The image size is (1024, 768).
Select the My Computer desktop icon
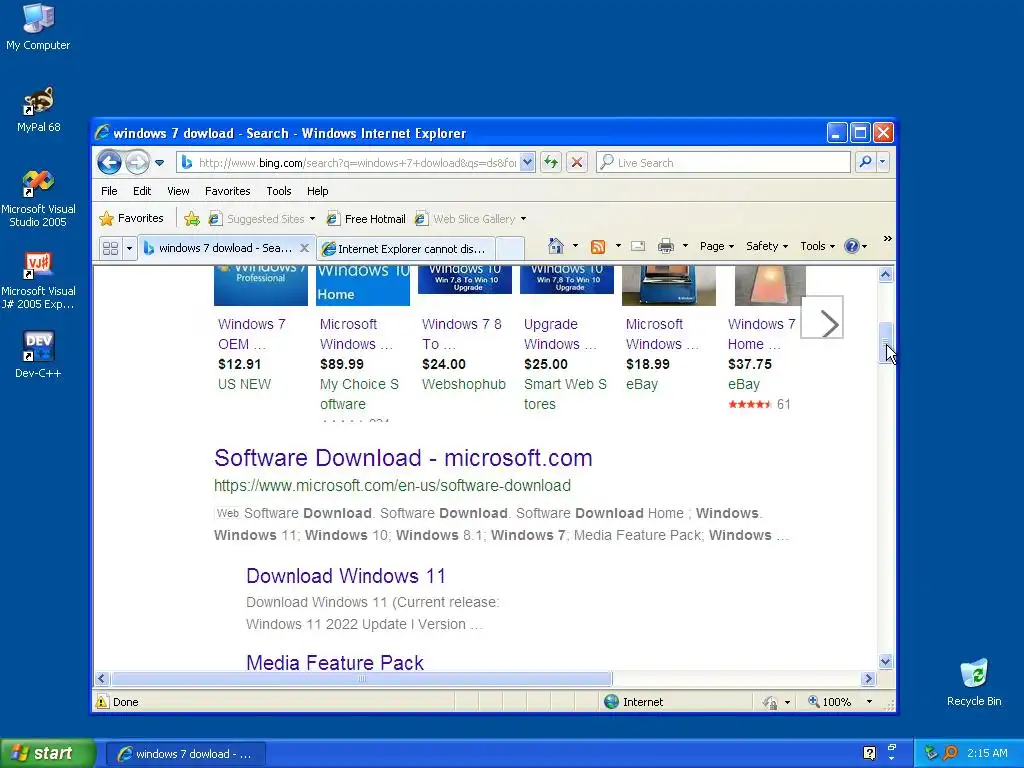[38, 27]
